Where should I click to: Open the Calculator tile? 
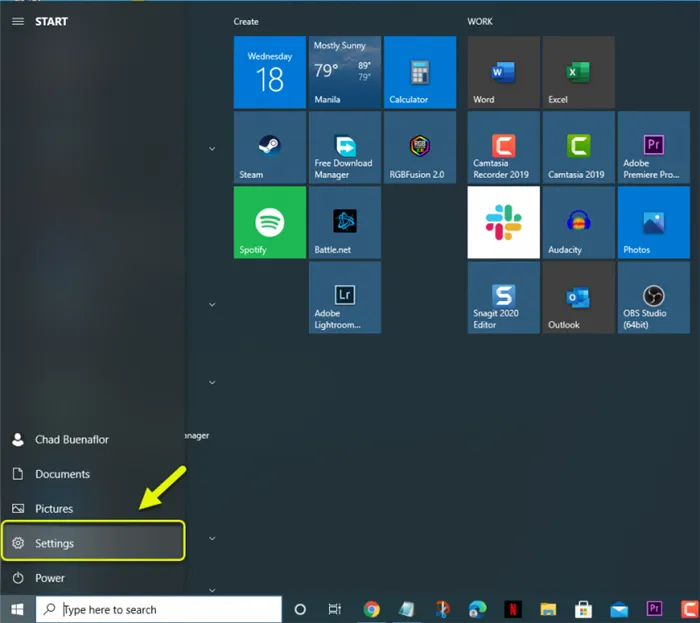(420, 72)
